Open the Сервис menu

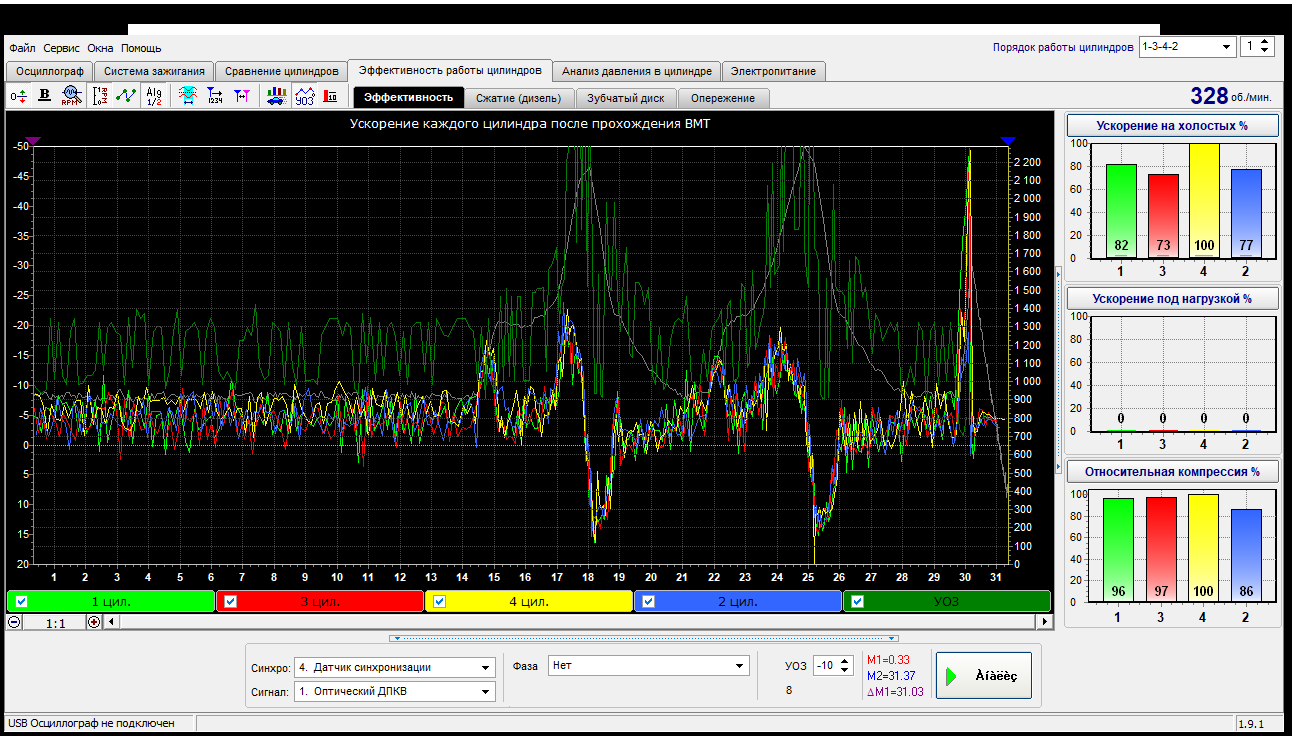tap(62, 48)
